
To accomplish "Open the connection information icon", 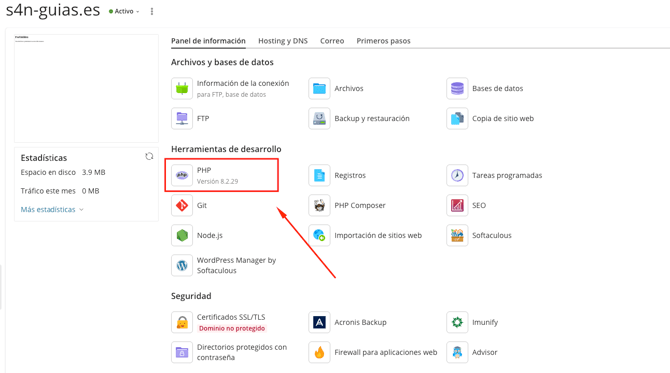I will [182, 88].
